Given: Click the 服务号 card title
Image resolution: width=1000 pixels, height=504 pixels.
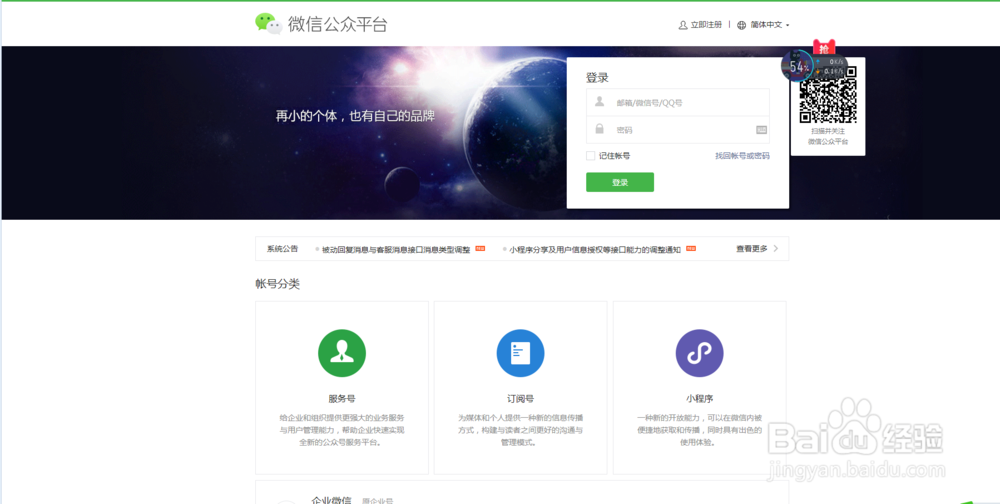Looking at the screenshot, I should tap(342, 399).
